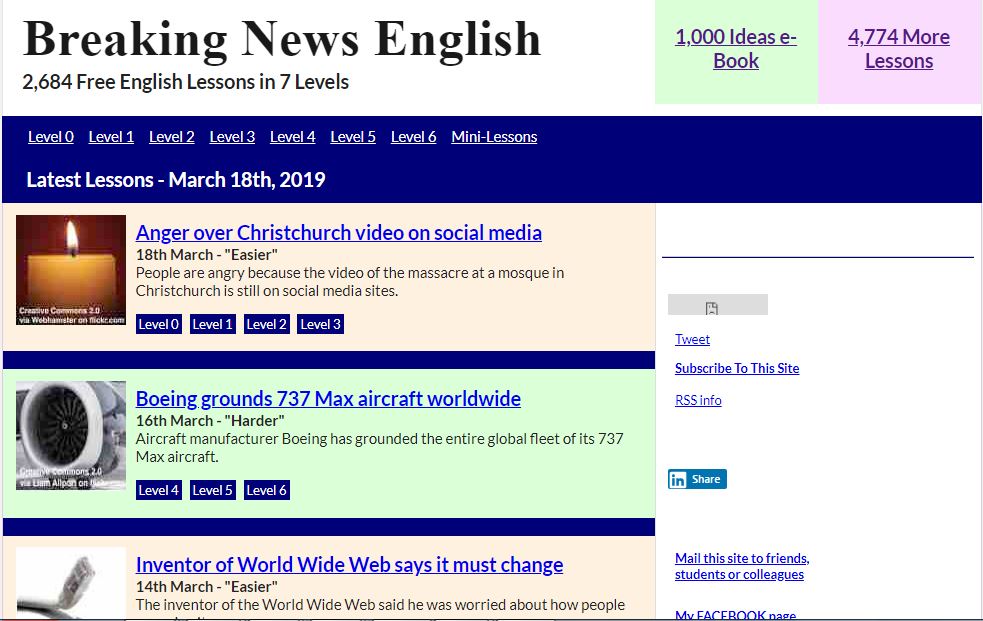Open the candle thumbnail for the Christchurch article

pyautogui.click(x=70, y=270)
